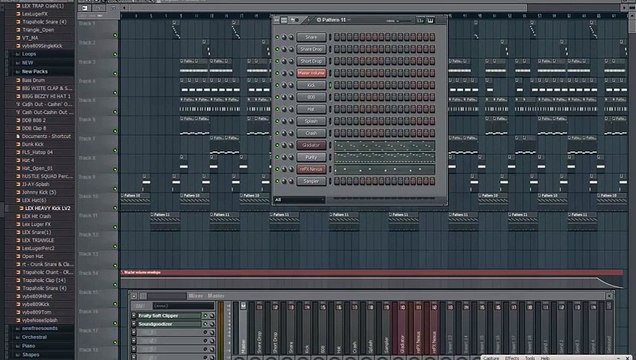Click the Hat channel button
The height and width of the screenshot is (360, 636).
pyautogui.click(x=311, y=109)
